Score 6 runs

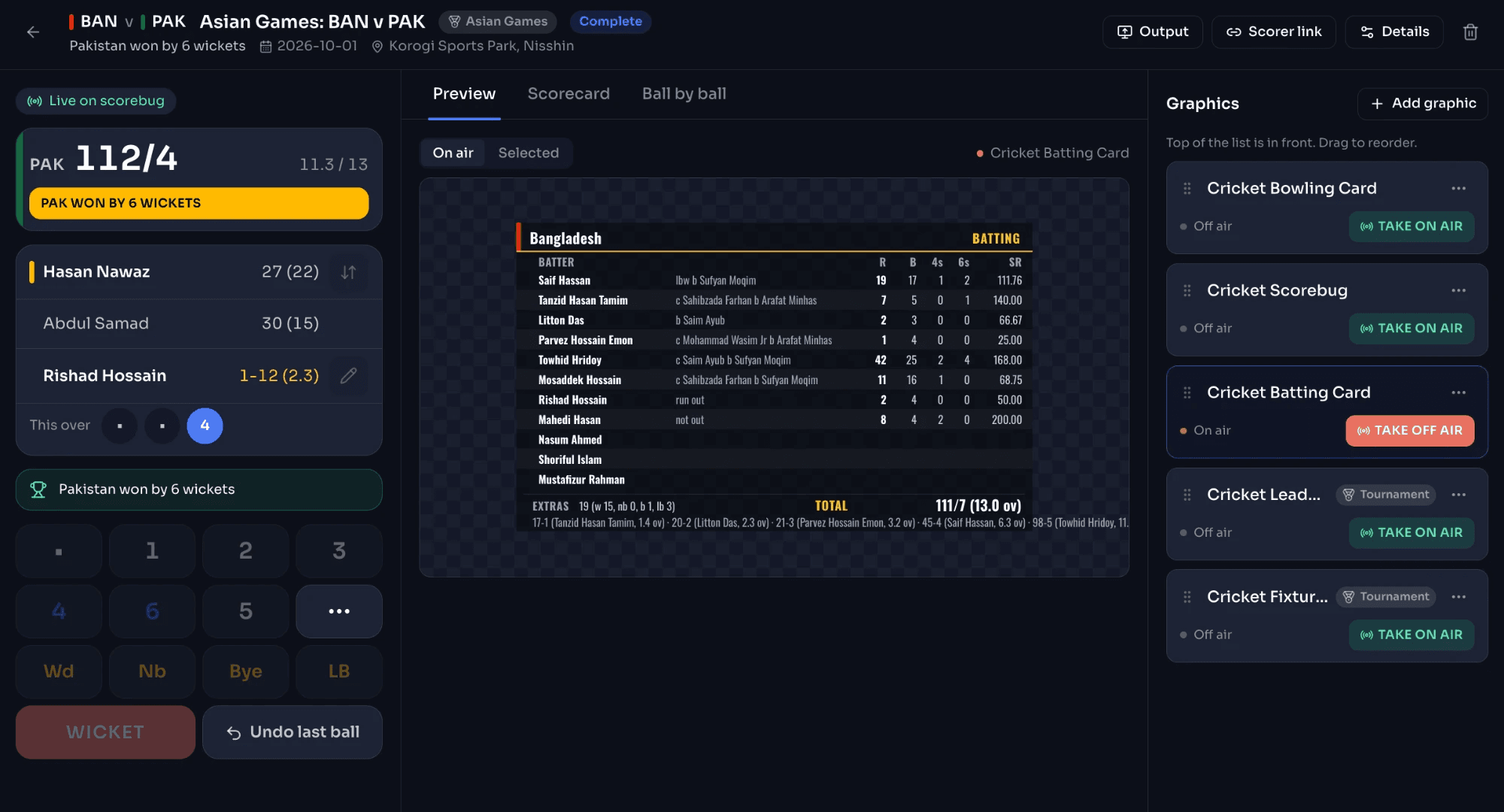coord(152,611)
